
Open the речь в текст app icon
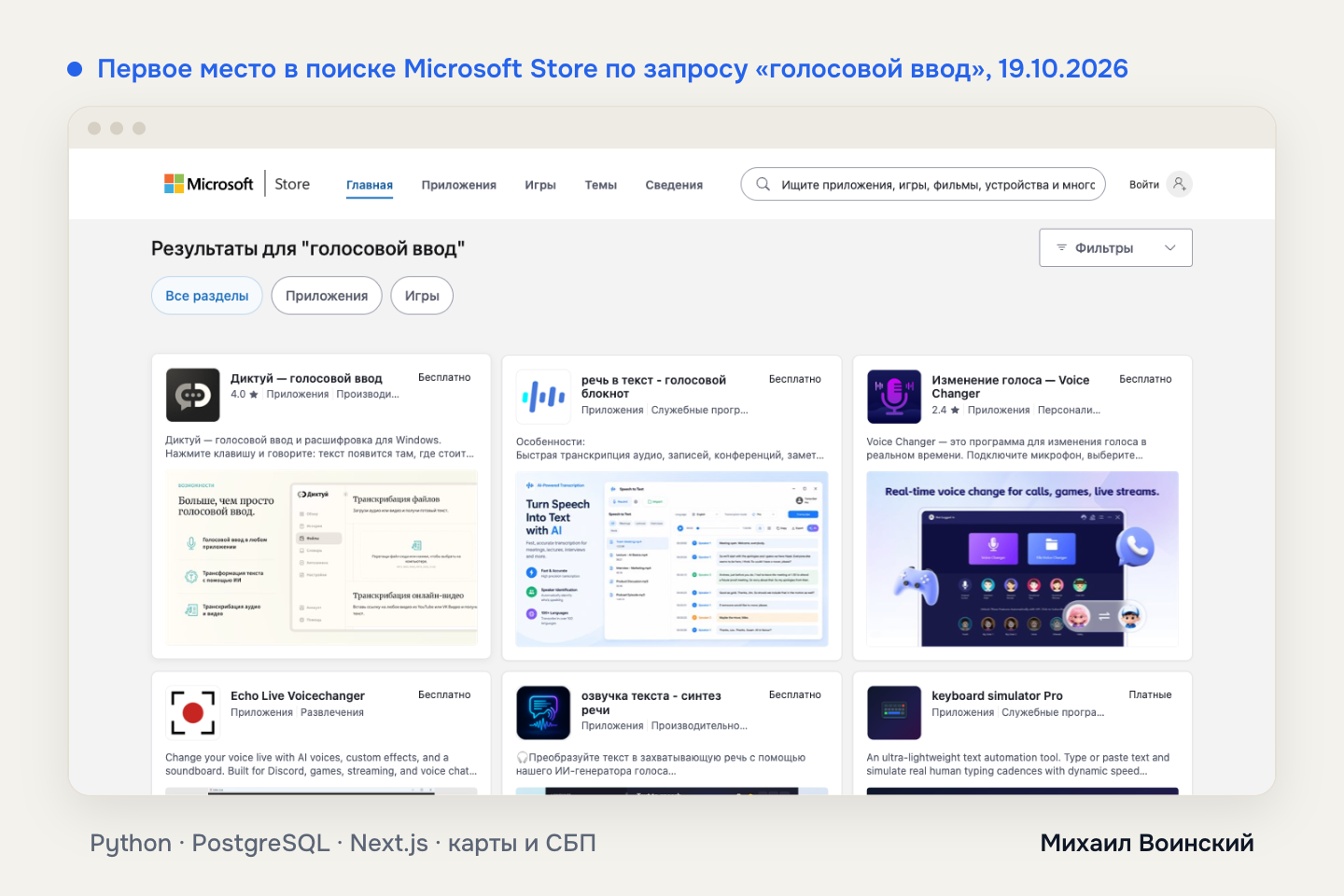coord(544,397)
